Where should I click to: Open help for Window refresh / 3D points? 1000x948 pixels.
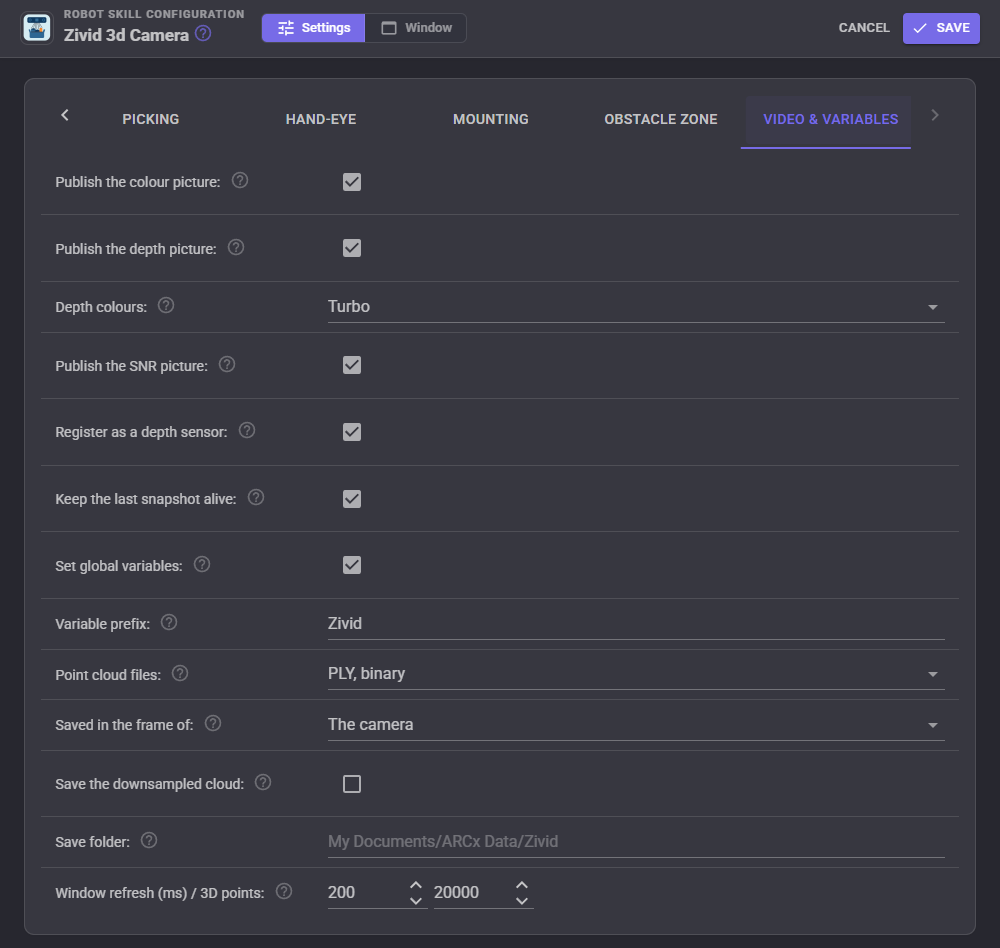[x=284, y=892]
